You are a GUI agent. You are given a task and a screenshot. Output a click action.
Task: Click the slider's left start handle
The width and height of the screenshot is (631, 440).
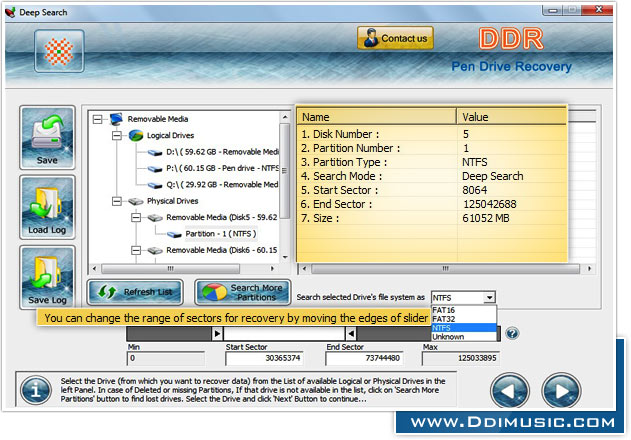(x=217, y=334)
